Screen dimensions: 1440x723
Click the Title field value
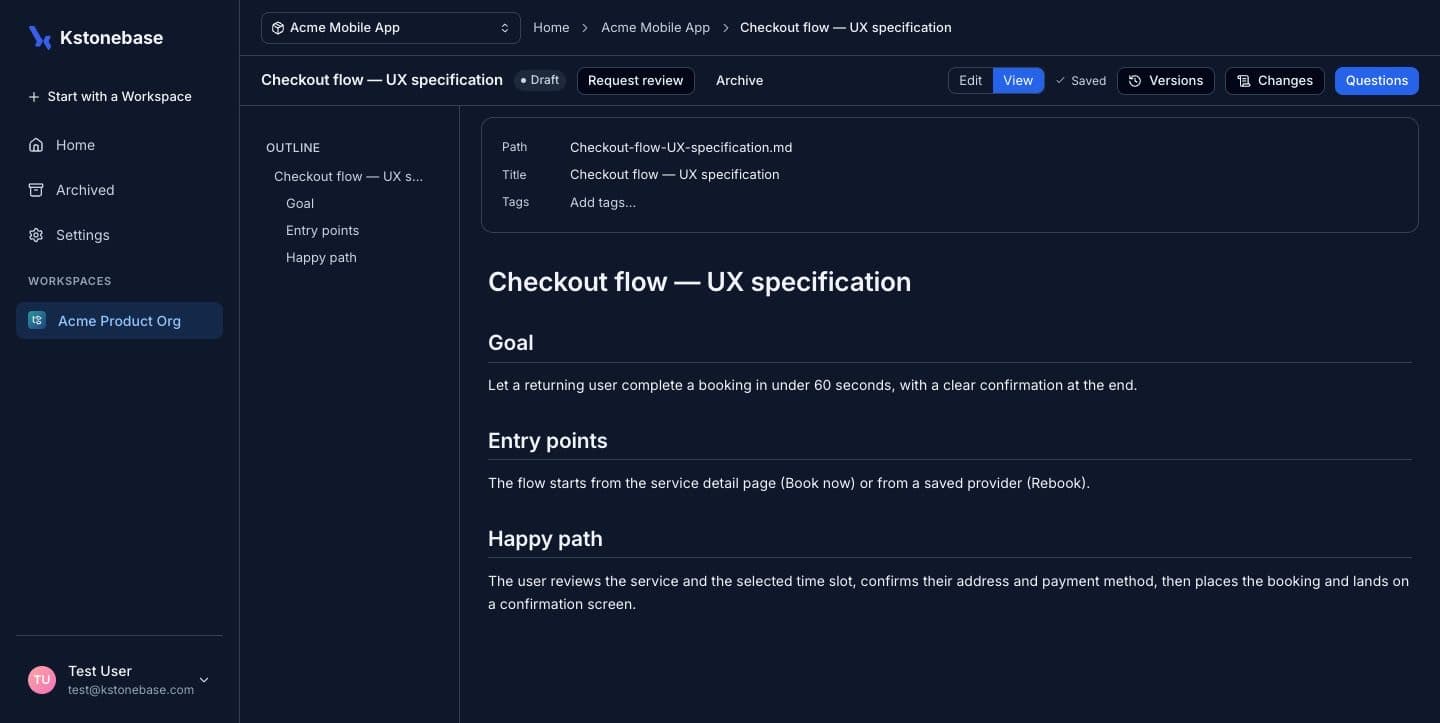675,174
